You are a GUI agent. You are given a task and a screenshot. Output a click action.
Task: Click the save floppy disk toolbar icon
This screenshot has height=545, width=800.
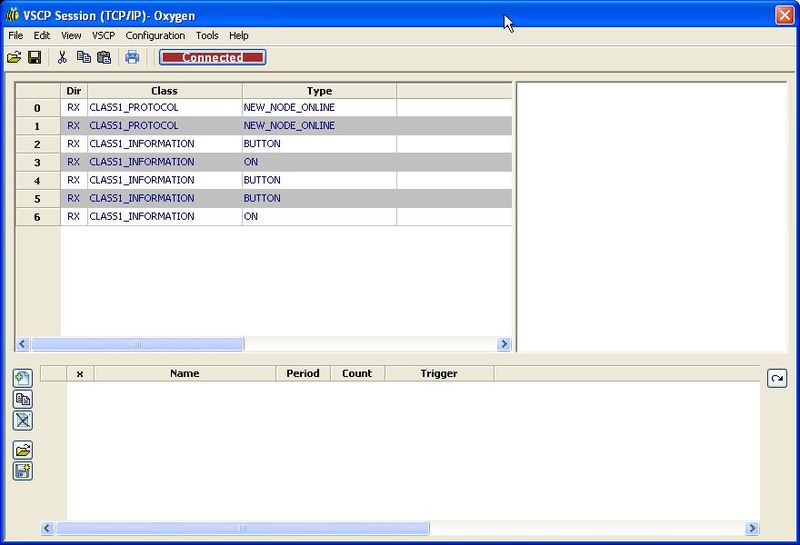click(x=34, y=58)
